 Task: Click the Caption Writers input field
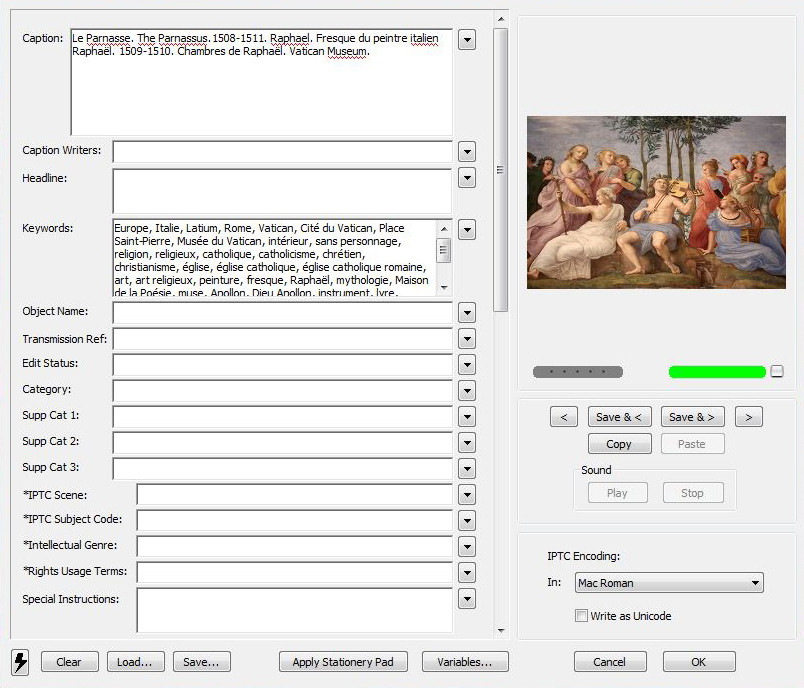(283, 152)
